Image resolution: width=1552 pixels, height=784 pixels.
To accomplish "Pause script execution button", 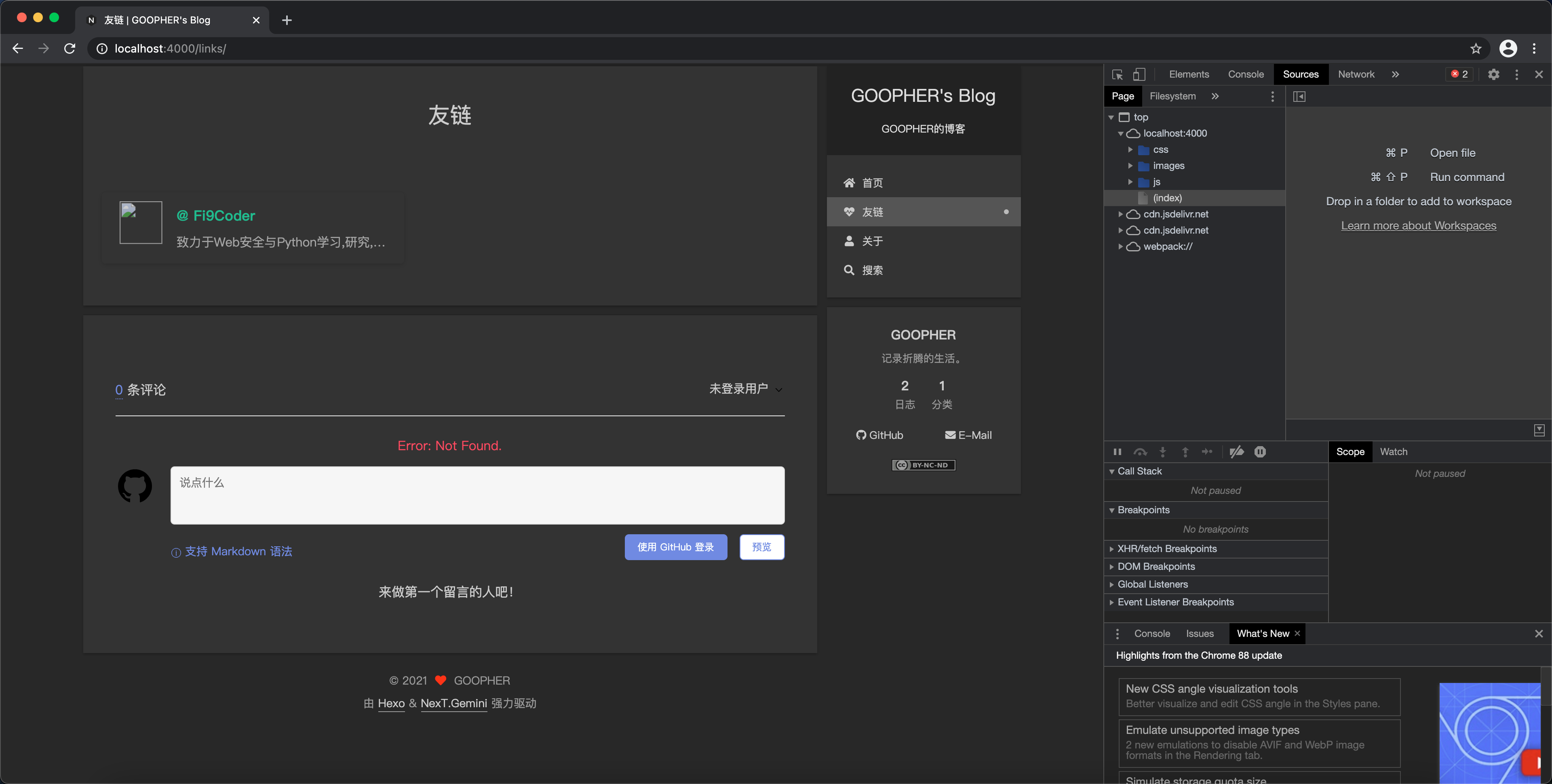I will (1118, 452).
